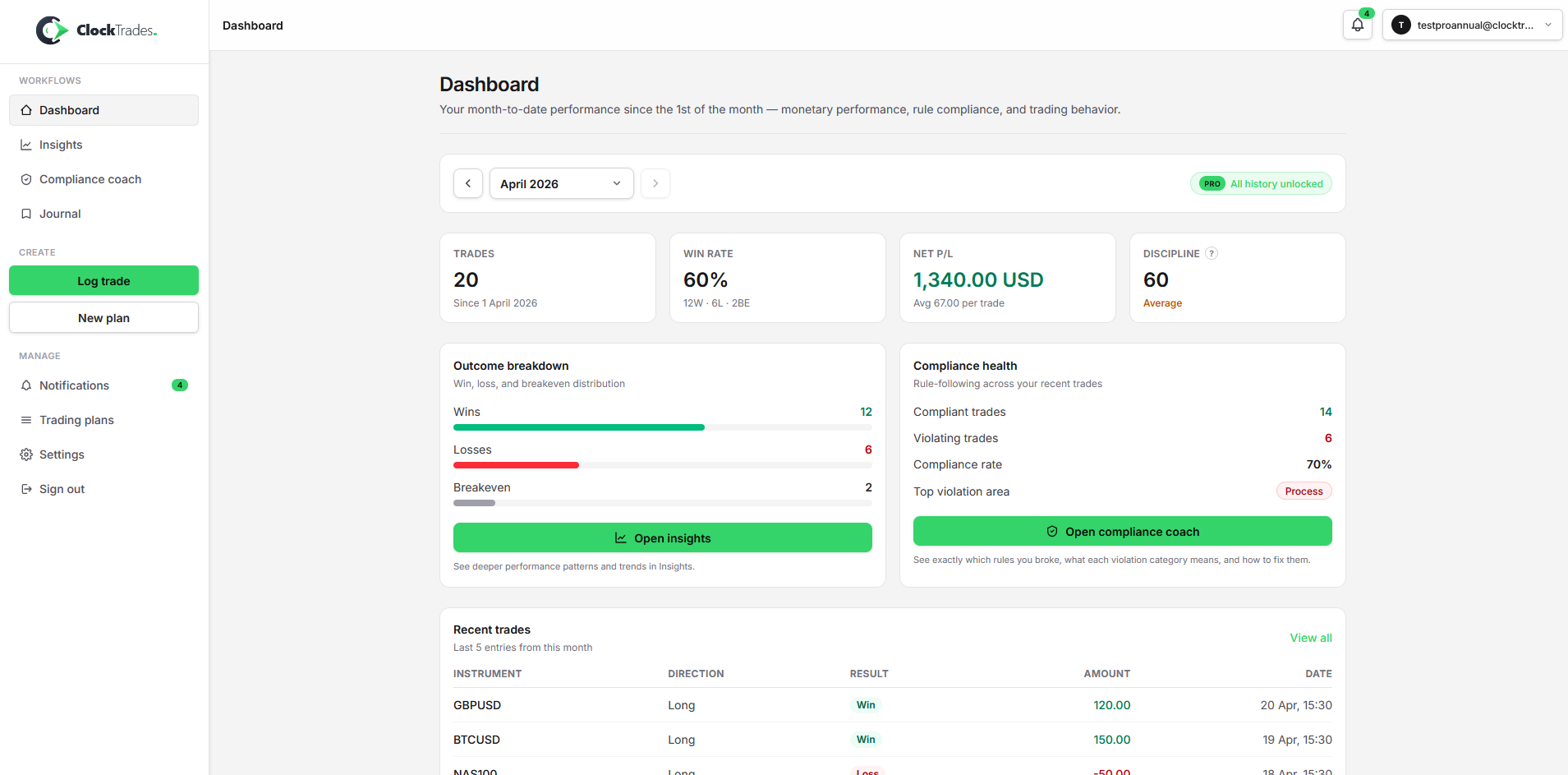Select Compliance coach in the sidebar

point(90,179)
